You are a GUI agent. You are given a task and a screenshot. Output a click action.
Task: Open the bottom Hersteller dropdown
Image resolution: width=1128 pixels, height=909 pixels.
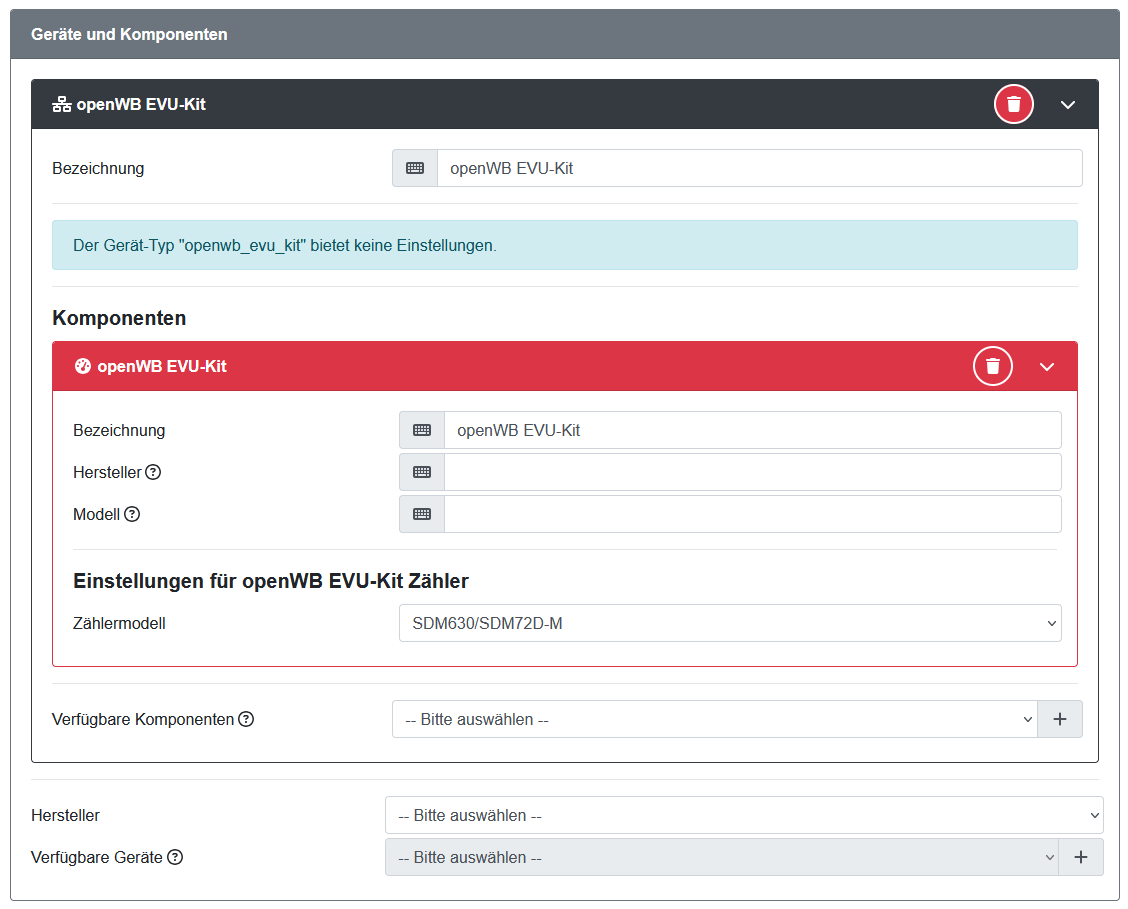click(744, 816)
